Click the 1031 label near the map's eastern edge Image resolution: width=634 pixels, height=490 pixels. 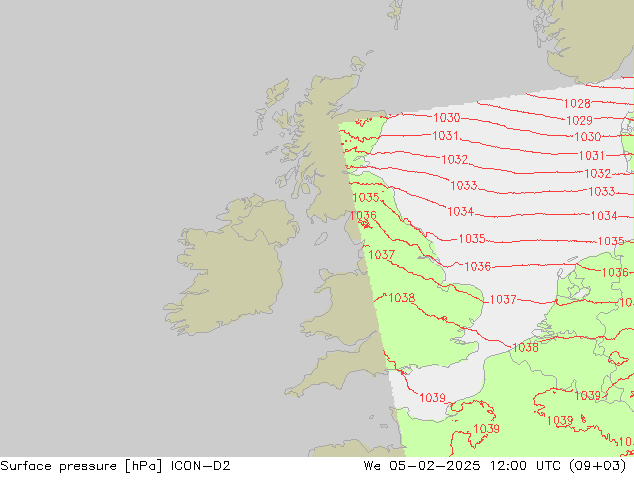point(592,155)
